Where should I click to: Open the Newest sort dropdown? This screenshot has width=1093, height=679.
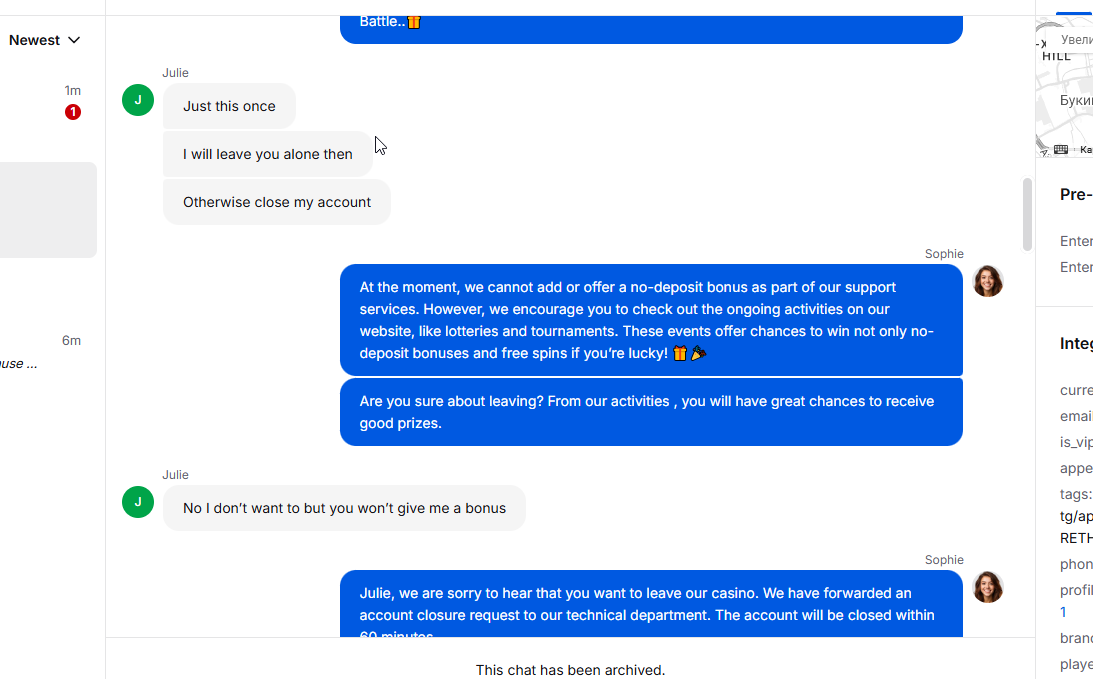(44, 40)
